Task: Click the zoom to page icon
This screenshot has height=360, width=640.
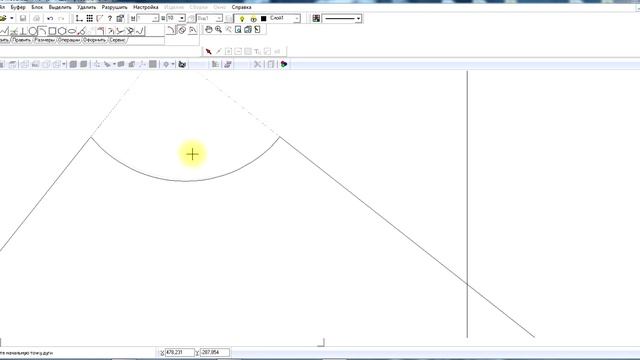Action: tap(238, 29)
